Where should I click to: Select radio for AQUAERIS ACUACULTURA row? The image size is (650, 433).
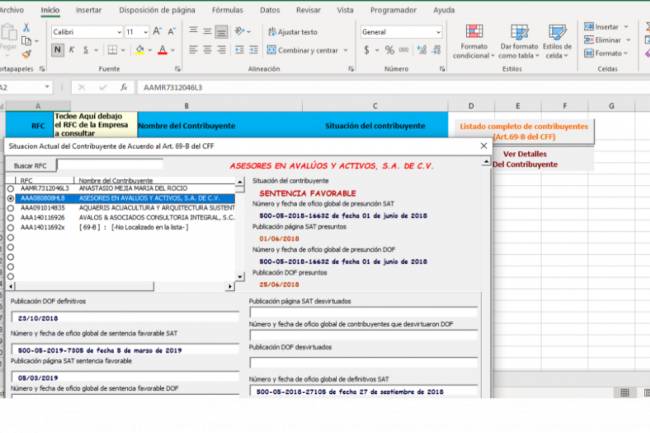(11, 207)
